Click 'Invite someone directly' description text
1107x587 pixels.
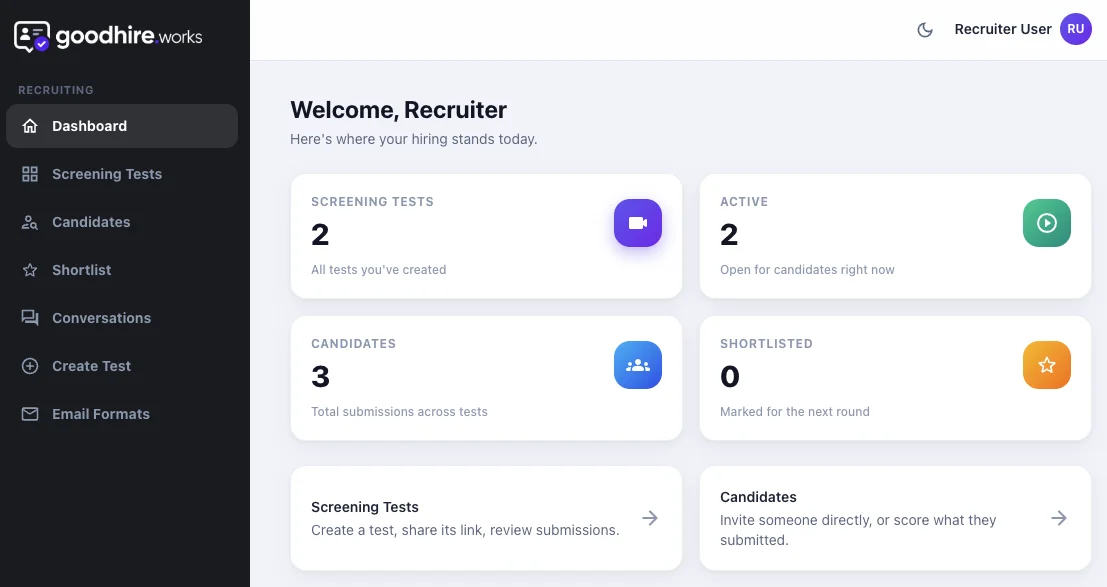point(858,530)
